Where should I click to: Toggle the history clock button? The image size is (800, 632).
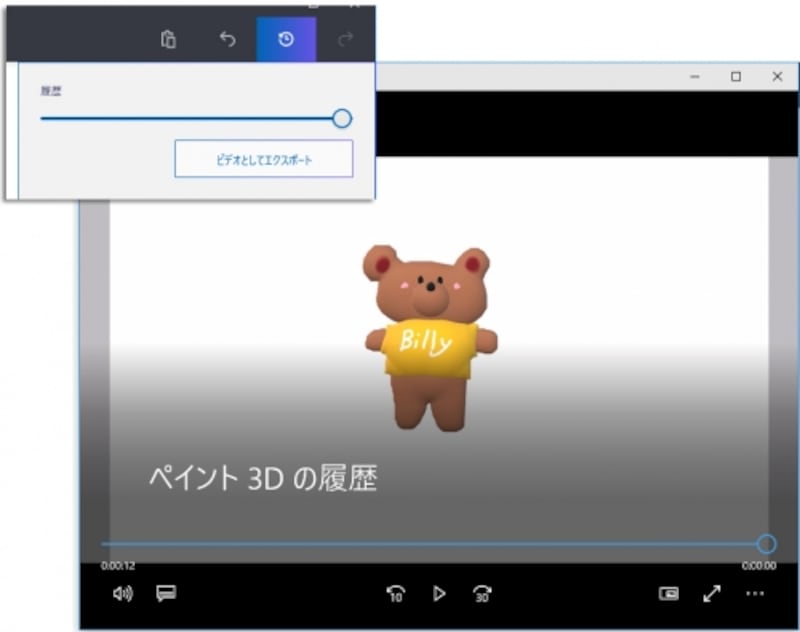click(x=286, y=39)
